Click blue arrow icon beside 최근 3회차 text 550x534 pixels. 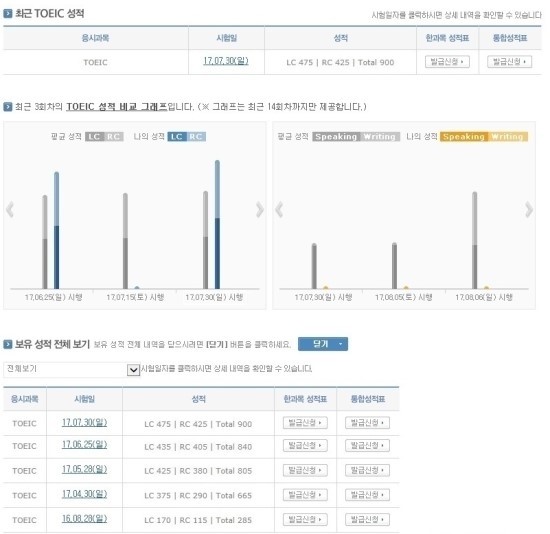pos(8,106)
